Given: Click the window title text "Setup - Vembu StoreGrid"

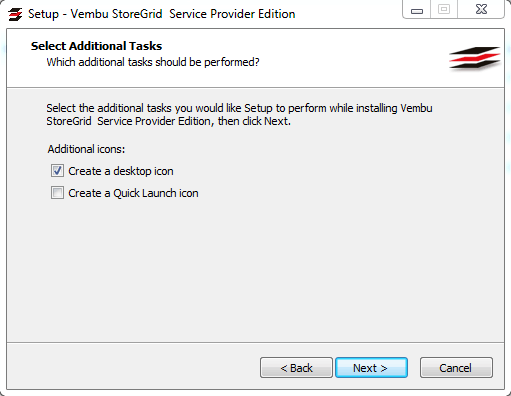Looking at the screenshot, I should point(95,14).
